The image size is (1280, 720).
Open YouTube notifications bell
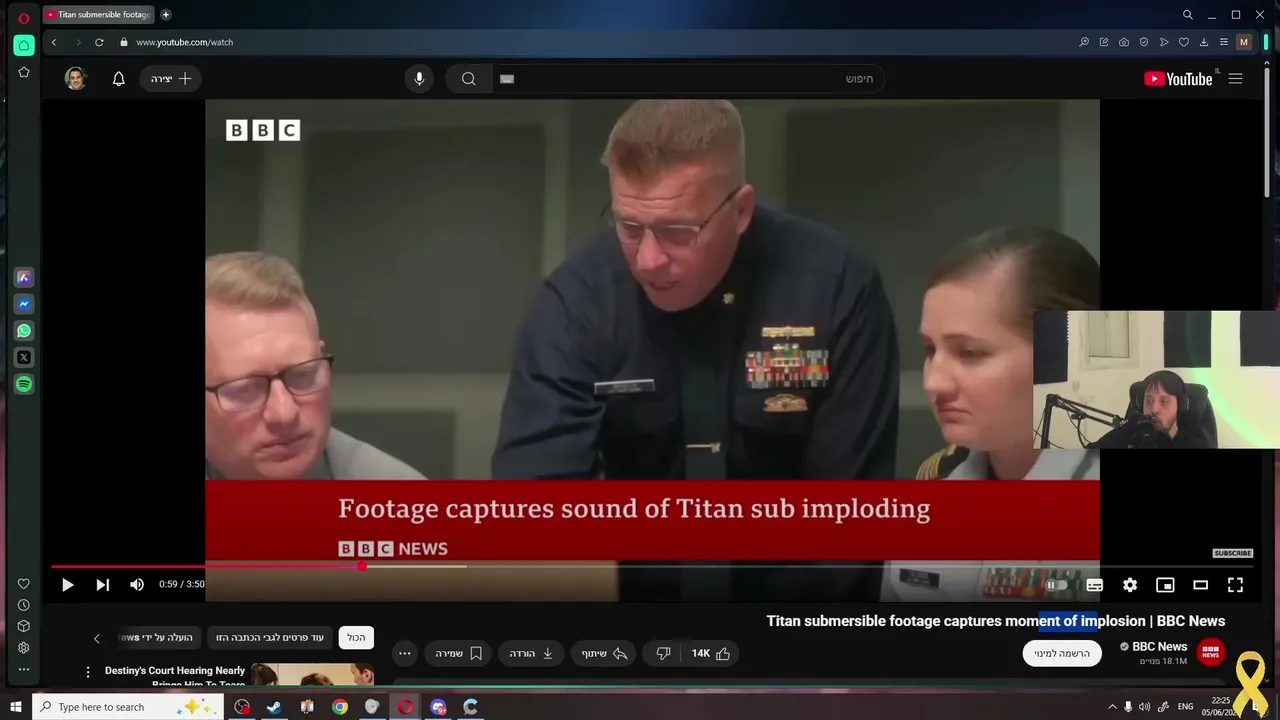click(x=119, y=79)
